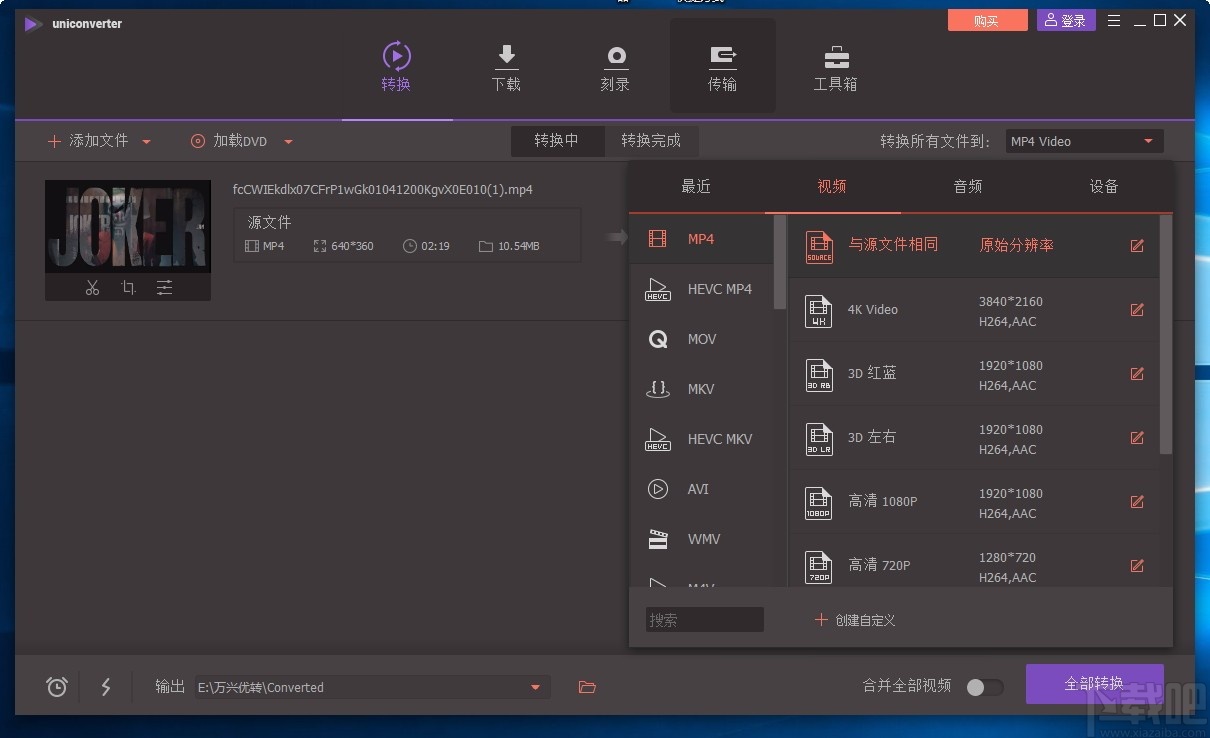Open the Effects adjustment icon on the thumbnail
The image size is (1210, 738).
[164, 287]
